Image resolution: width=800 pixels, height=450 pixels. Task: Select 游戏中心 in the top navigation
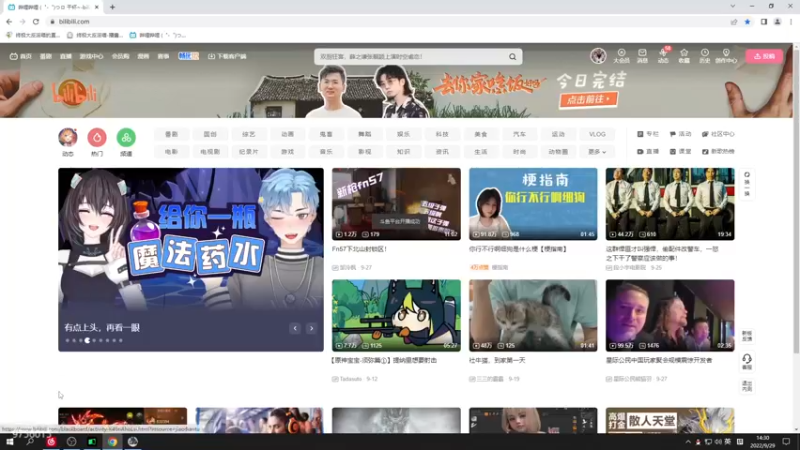click(x=91, y=56)
